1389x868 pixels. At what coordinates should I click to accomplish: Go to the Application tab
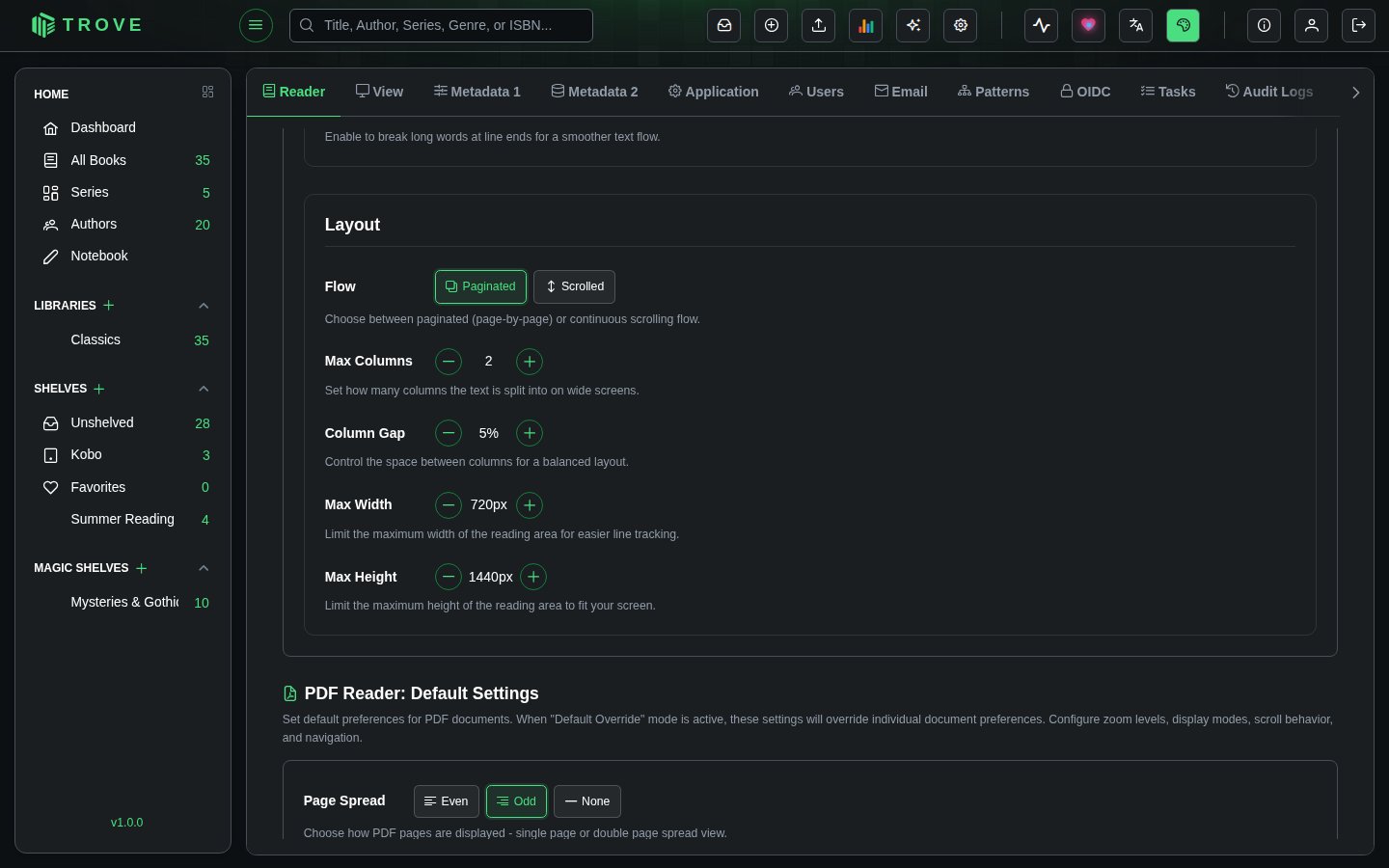(713, 92)
